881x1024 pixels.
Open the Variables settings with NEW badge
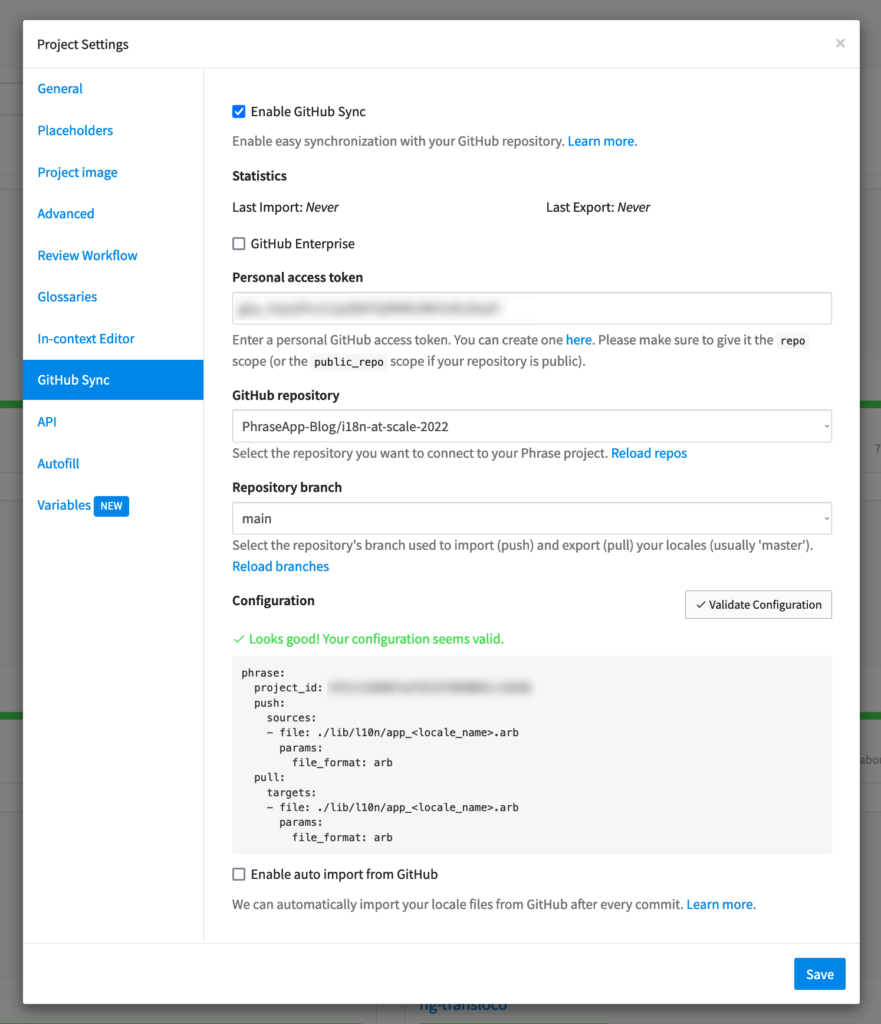coord(64,505)
